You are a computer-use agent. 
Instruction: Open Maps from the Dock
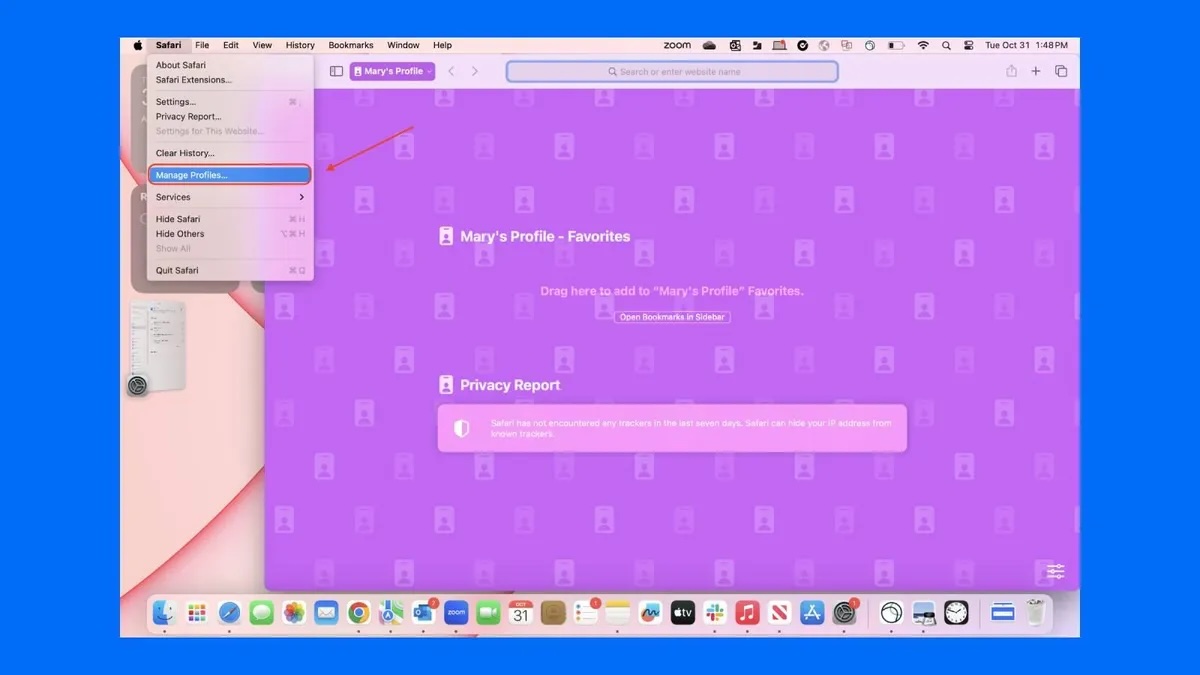tap(391, 613)
